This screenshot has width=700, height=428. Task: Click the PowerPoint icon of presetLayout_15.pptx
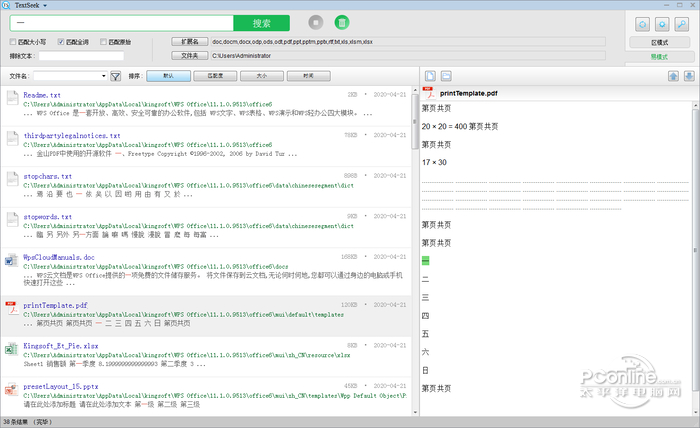click(x=11, y=389)
